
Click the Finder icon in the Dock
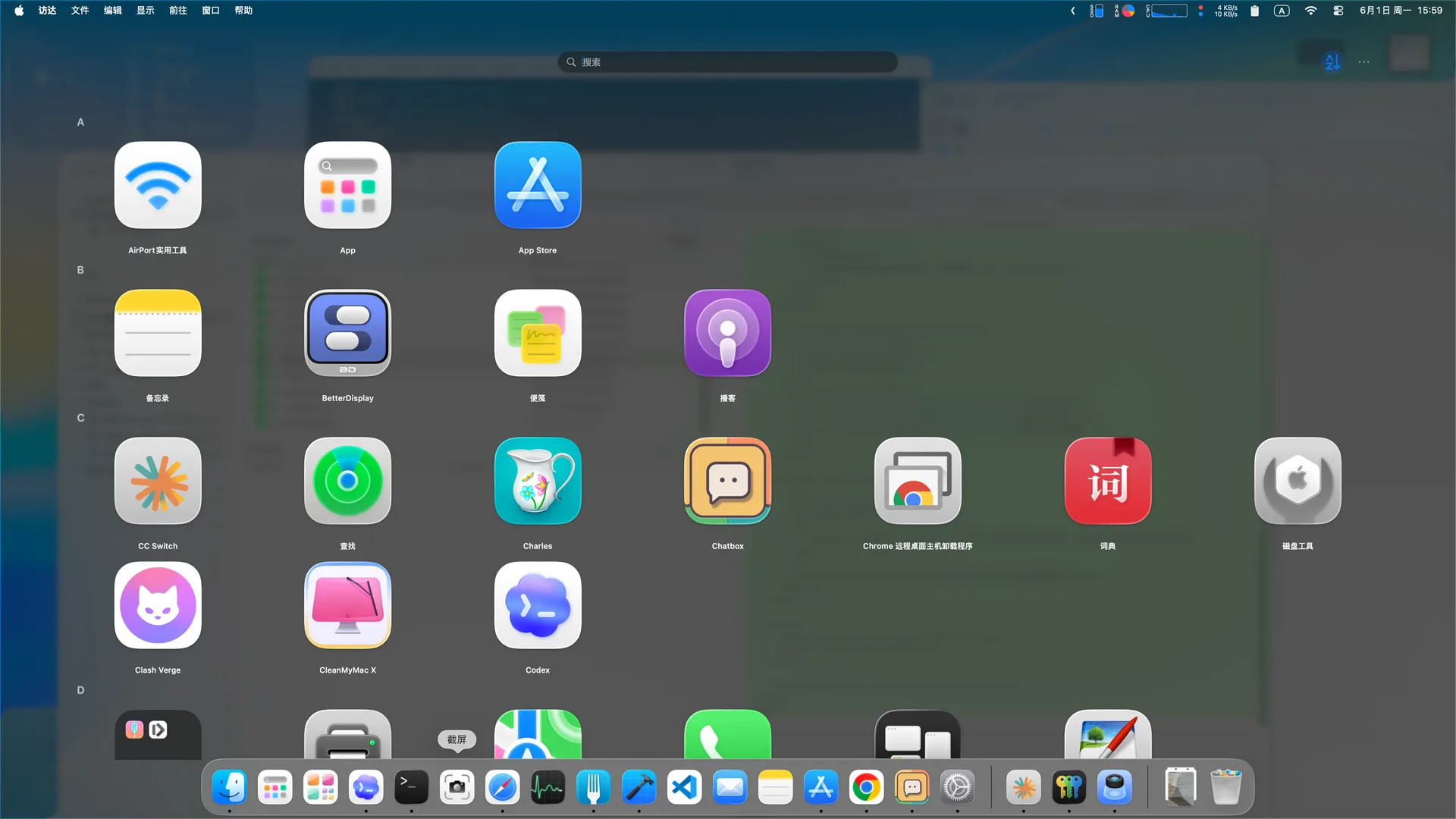pyautogui.click(x=229, y=788)
